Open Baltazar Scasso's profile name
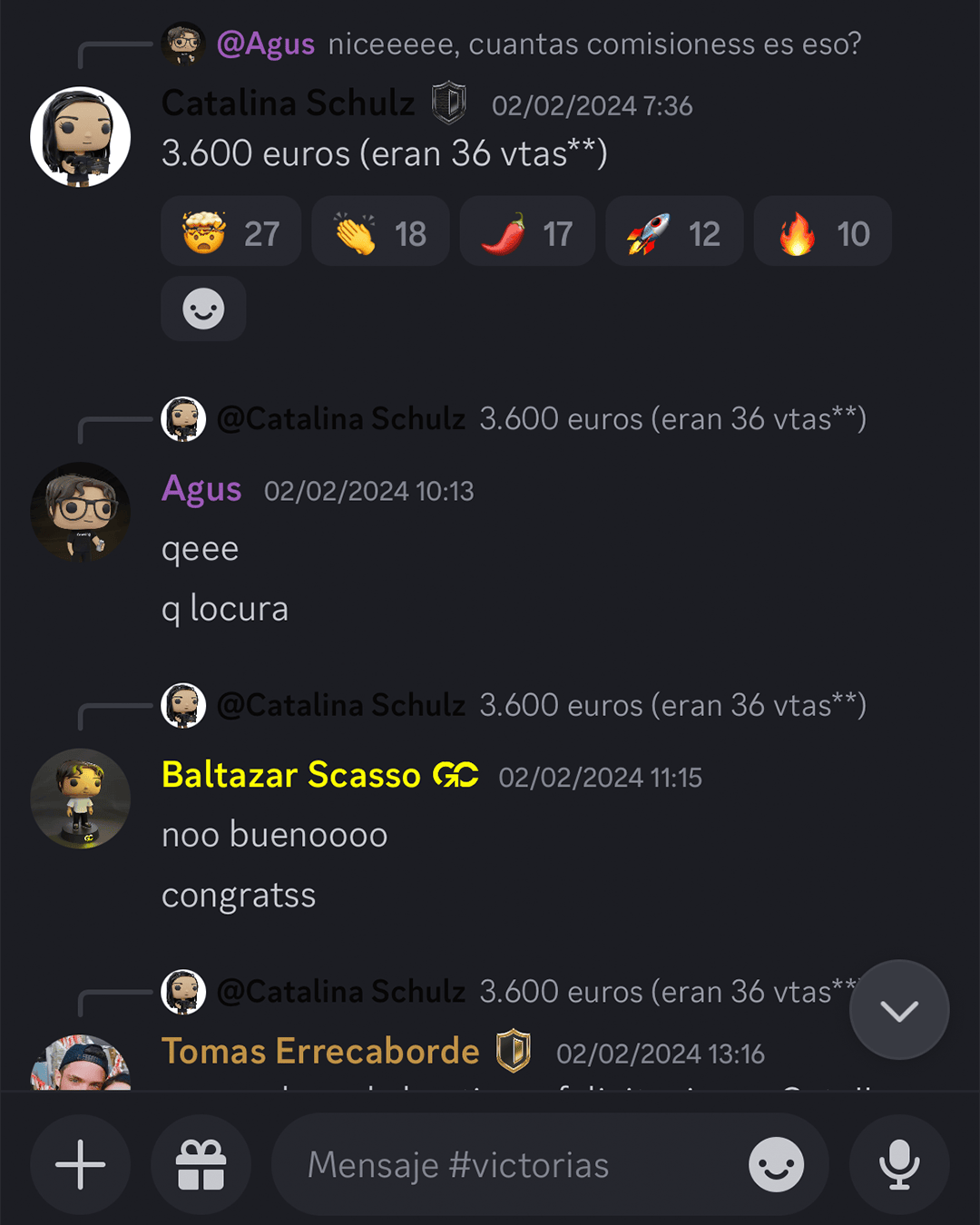 pyautogui.click(x=291, y=775)
